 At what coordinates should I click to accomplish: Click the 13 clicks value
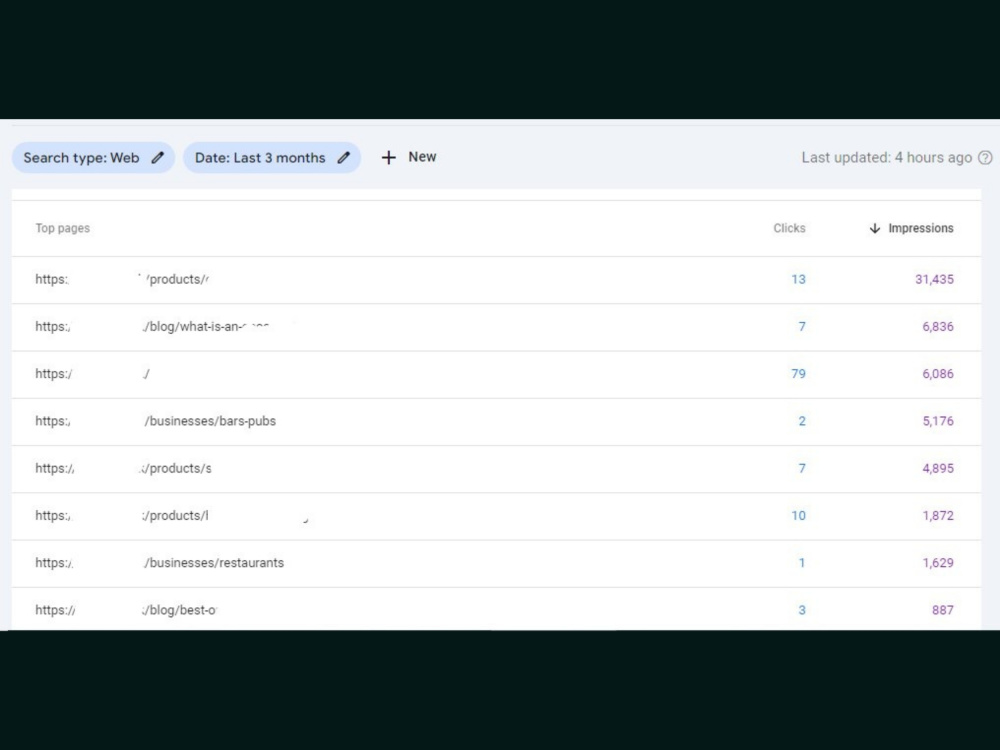pyautogui.click(x=798, y=279)
